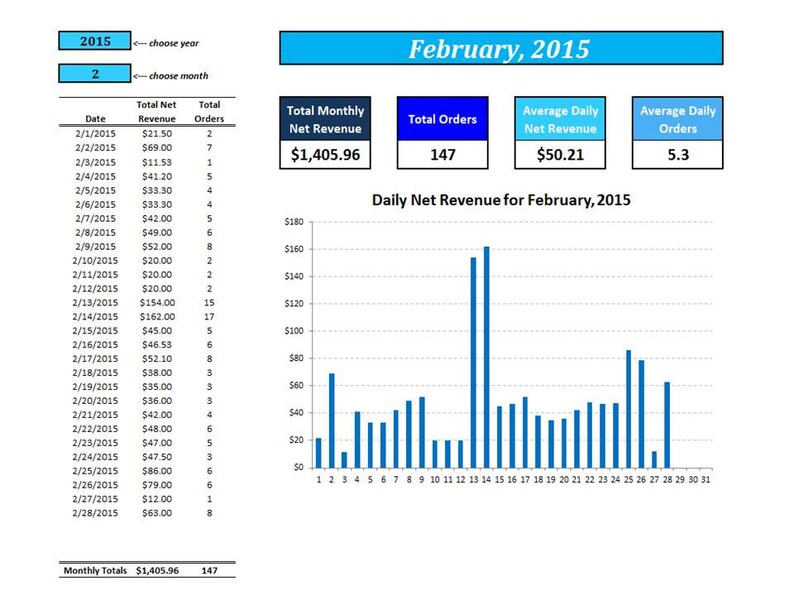Select the Average Daily Orders header card

[x=678, y=119]
